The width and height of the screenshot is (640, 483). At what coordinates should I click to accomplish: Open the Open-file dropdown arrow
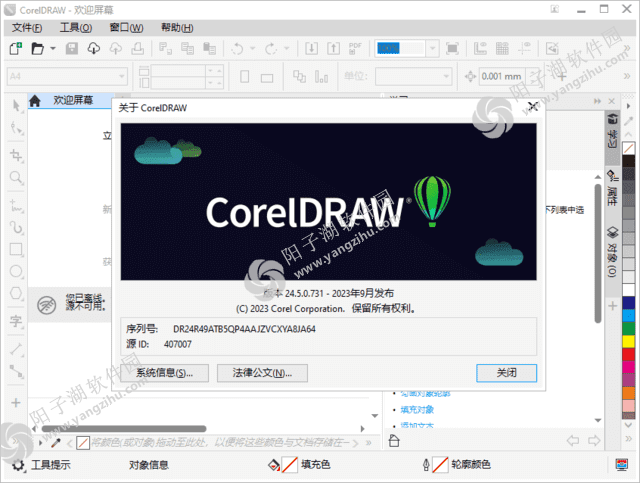point(53,49)
